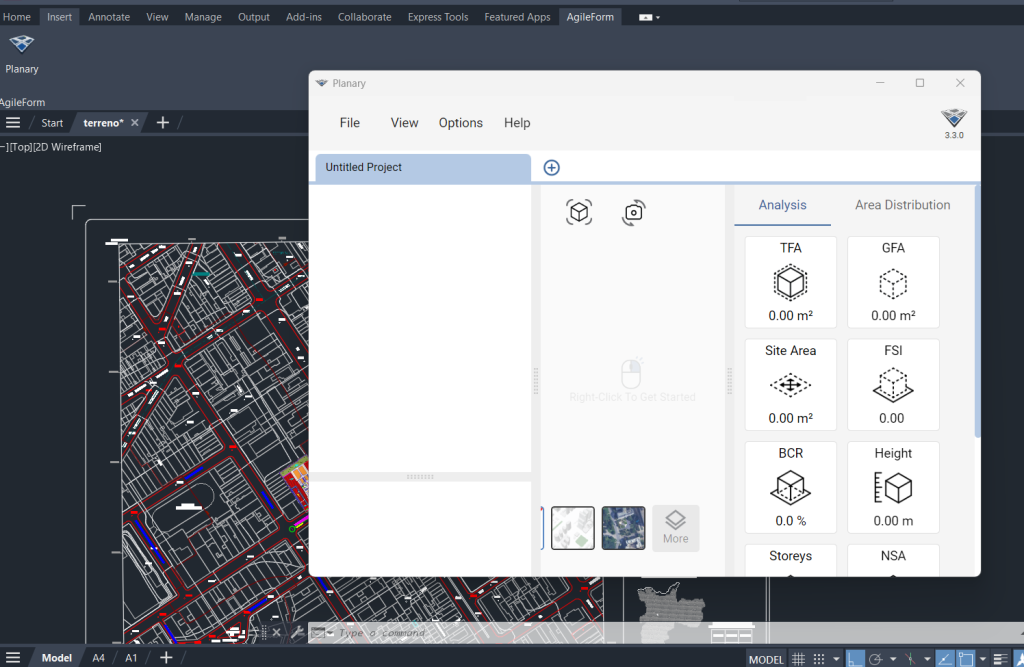The width and height of the screenshot is (1024, 667).
Task: Open the Output ribbon tab
Action: [253, 17]
